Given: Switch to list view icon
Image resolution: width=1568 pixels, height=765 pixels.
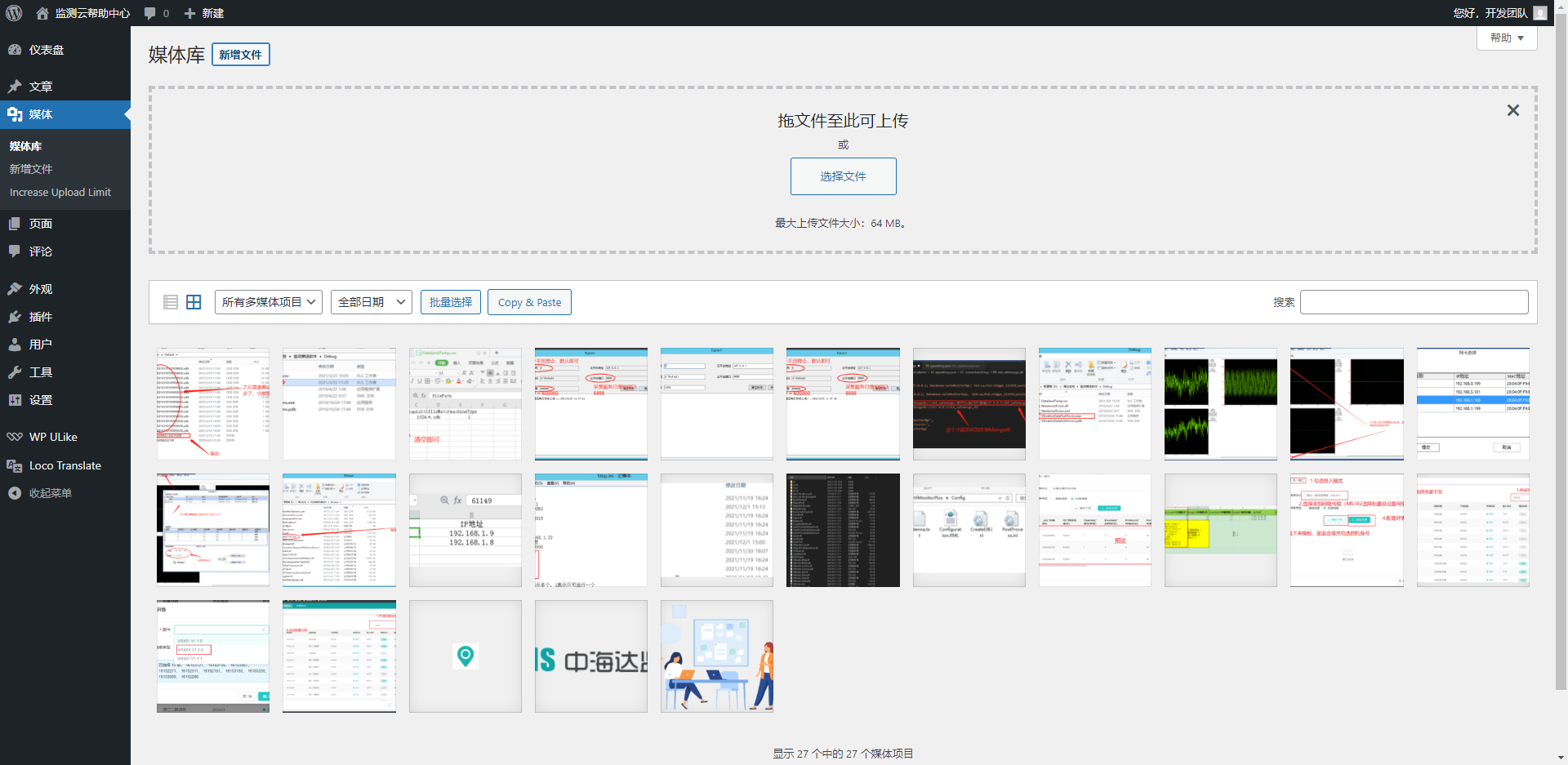Looking at the screenshot, I should point(171,302).
